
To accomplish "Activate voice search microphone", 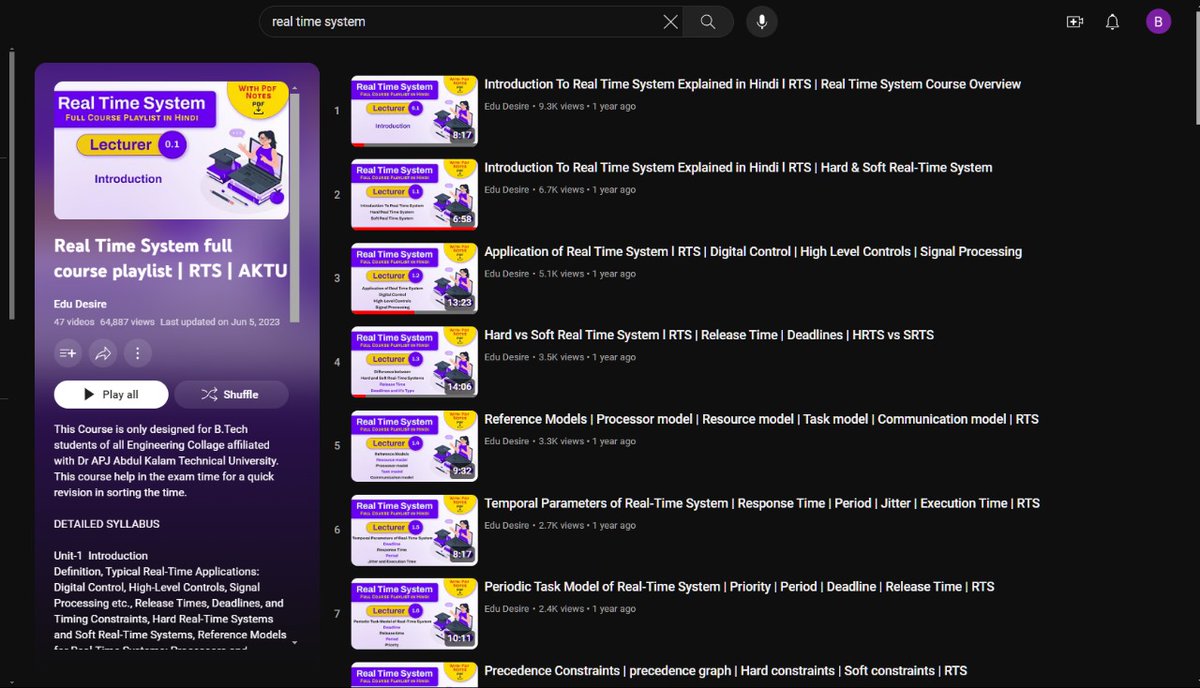I will (x=761, y=22).
